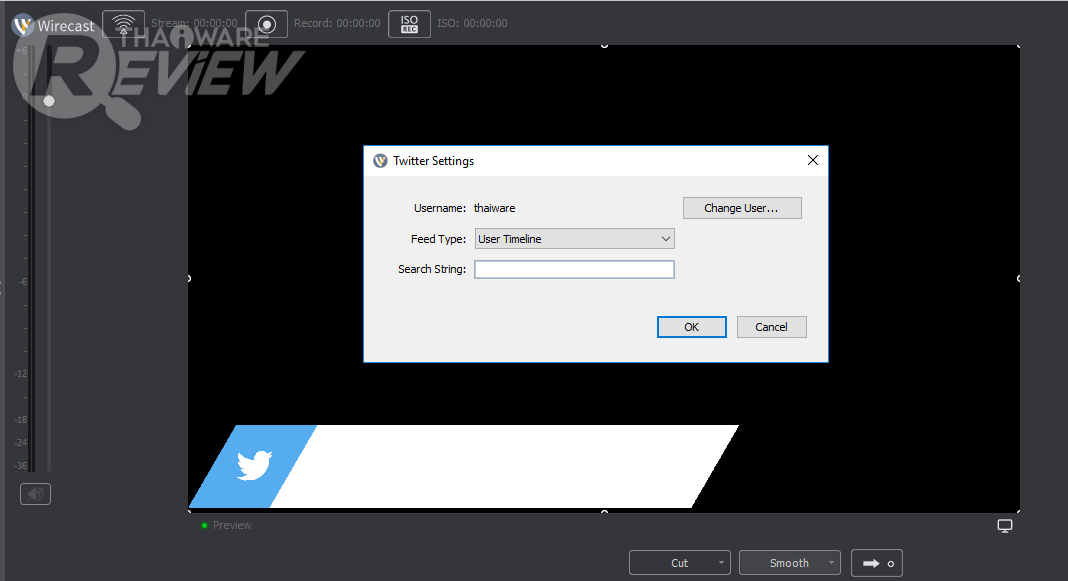
Task: Click the Twitter Settings dialog icon
Action: click(x=380, y=161)
